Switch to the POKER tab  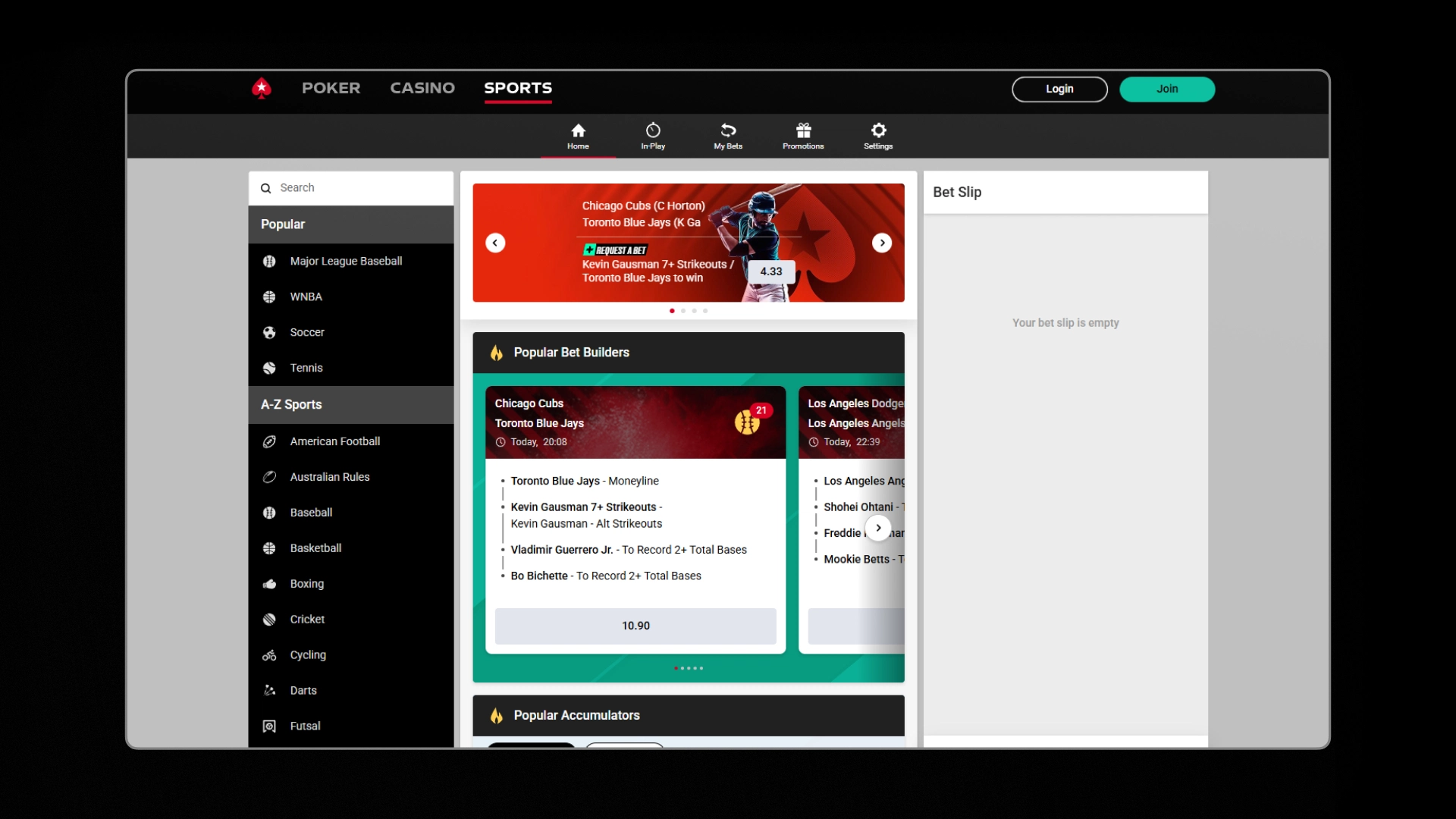[331, 88]
